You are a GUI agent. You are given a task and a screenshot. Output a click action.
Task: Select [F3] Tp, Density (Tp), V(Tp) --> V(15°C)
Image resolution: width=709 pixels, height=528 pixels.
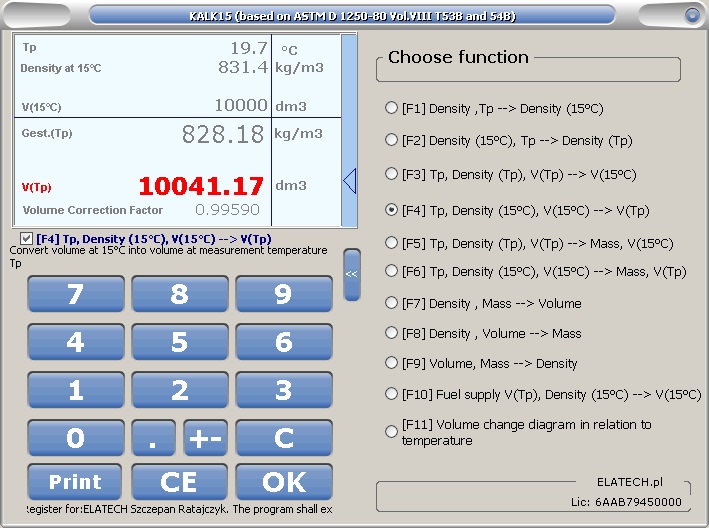[x=510, y=174]
